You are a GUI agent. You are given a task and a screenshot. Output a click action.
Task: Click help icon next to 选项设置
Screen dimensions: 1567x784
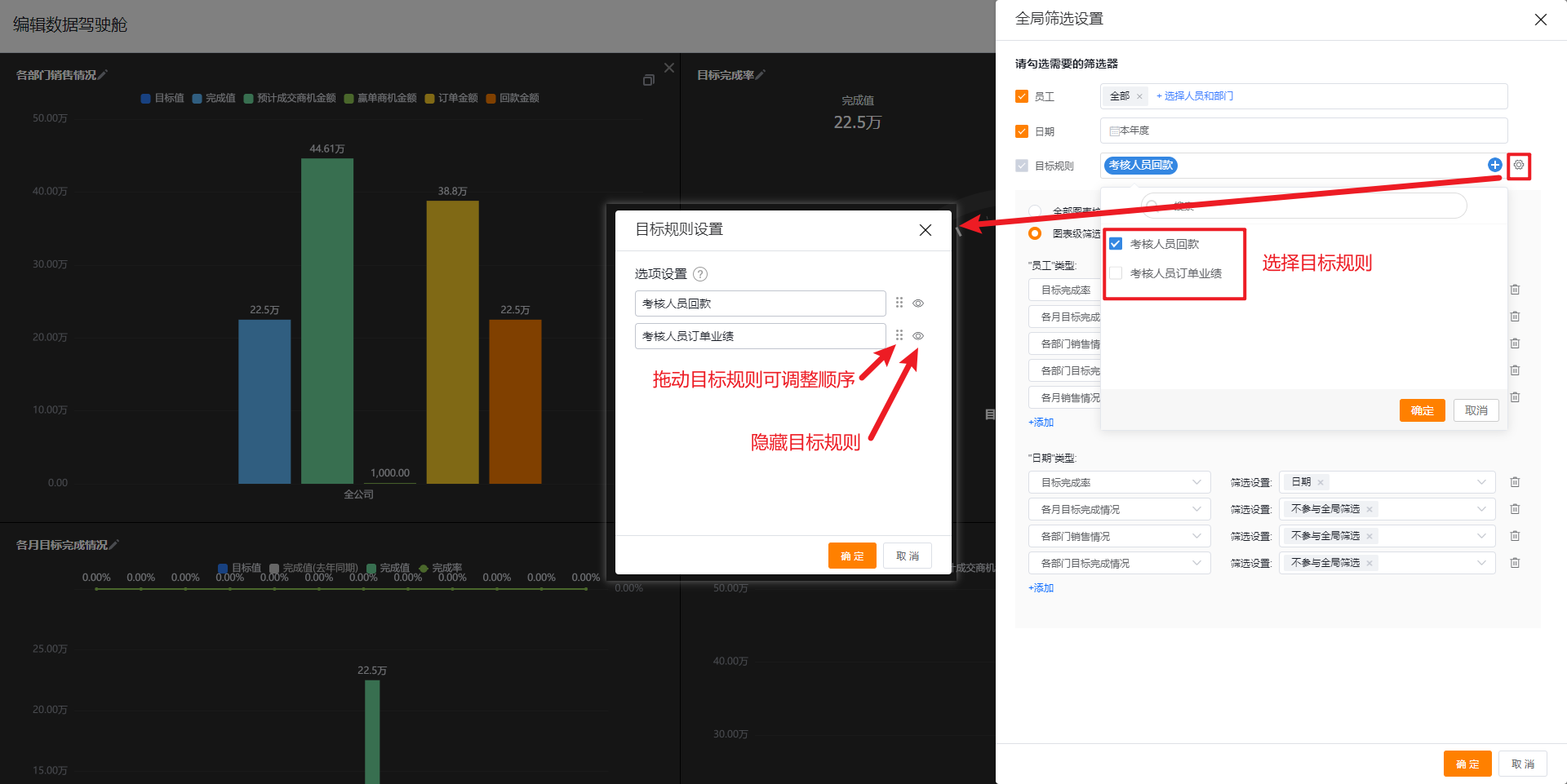(x=700, y=274)
